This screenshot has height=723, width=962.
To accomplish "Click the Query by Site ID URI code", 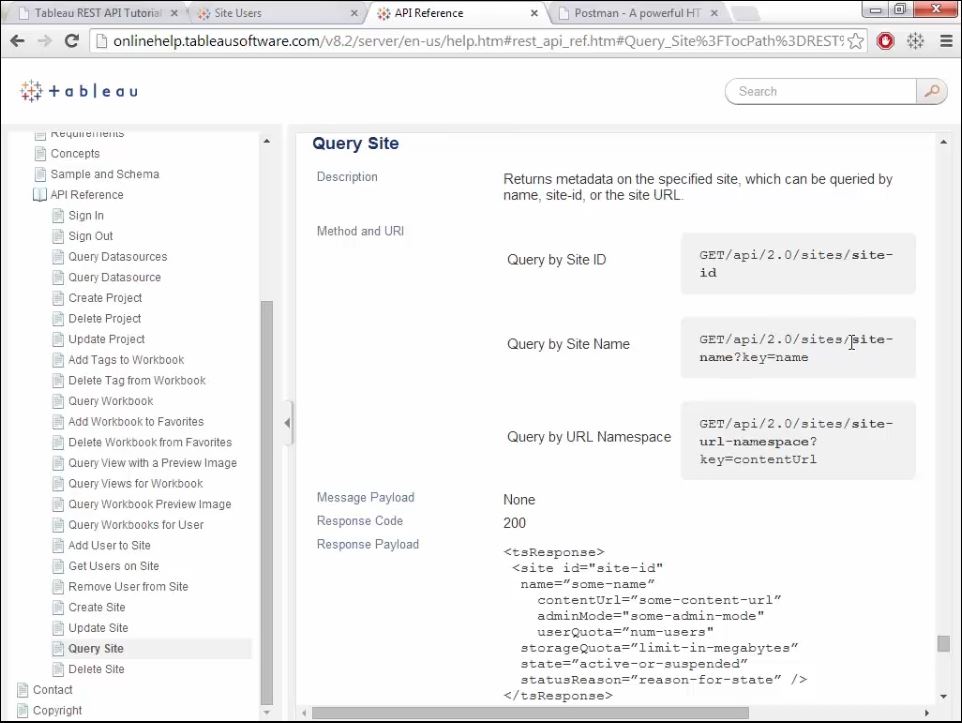I will click(796, 264).
